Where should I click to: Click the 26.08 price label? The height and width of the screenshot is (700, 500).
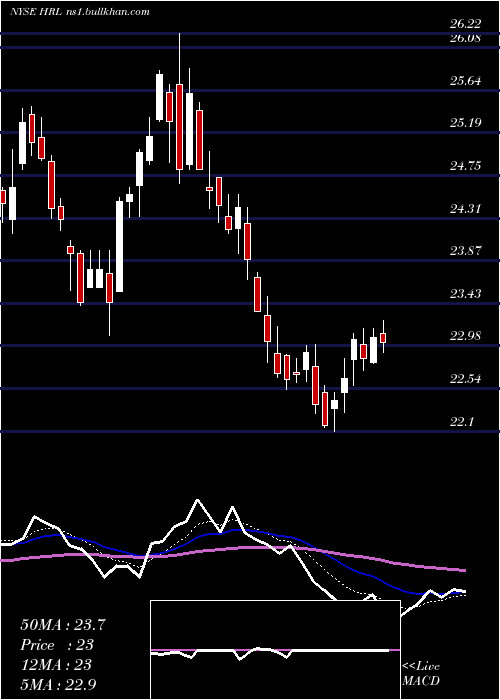[466, 38]
